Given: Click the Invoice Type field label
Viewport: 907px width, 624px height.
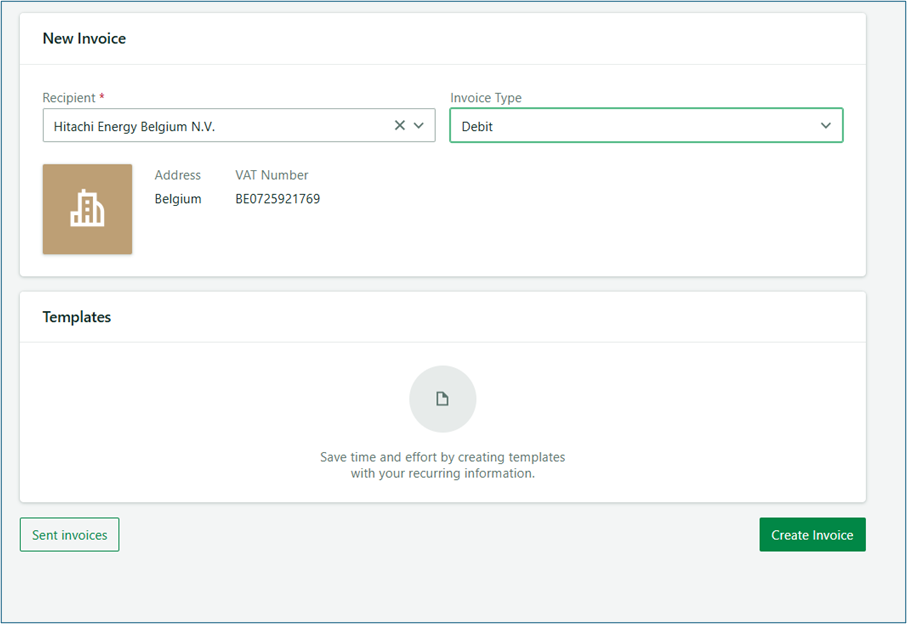Looking at the screenshot, I should (x=485, y=98).
